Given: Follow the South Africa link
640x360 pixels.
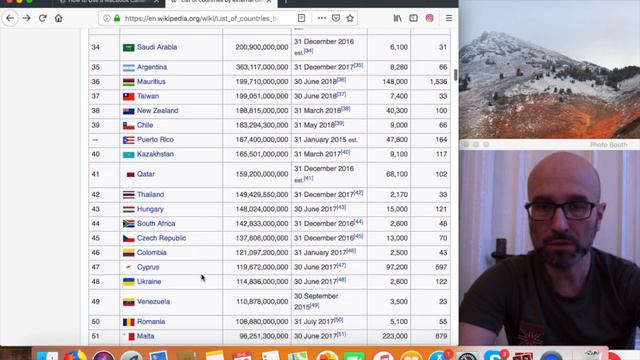Looking at the screenshot, I should pos(156,223).
